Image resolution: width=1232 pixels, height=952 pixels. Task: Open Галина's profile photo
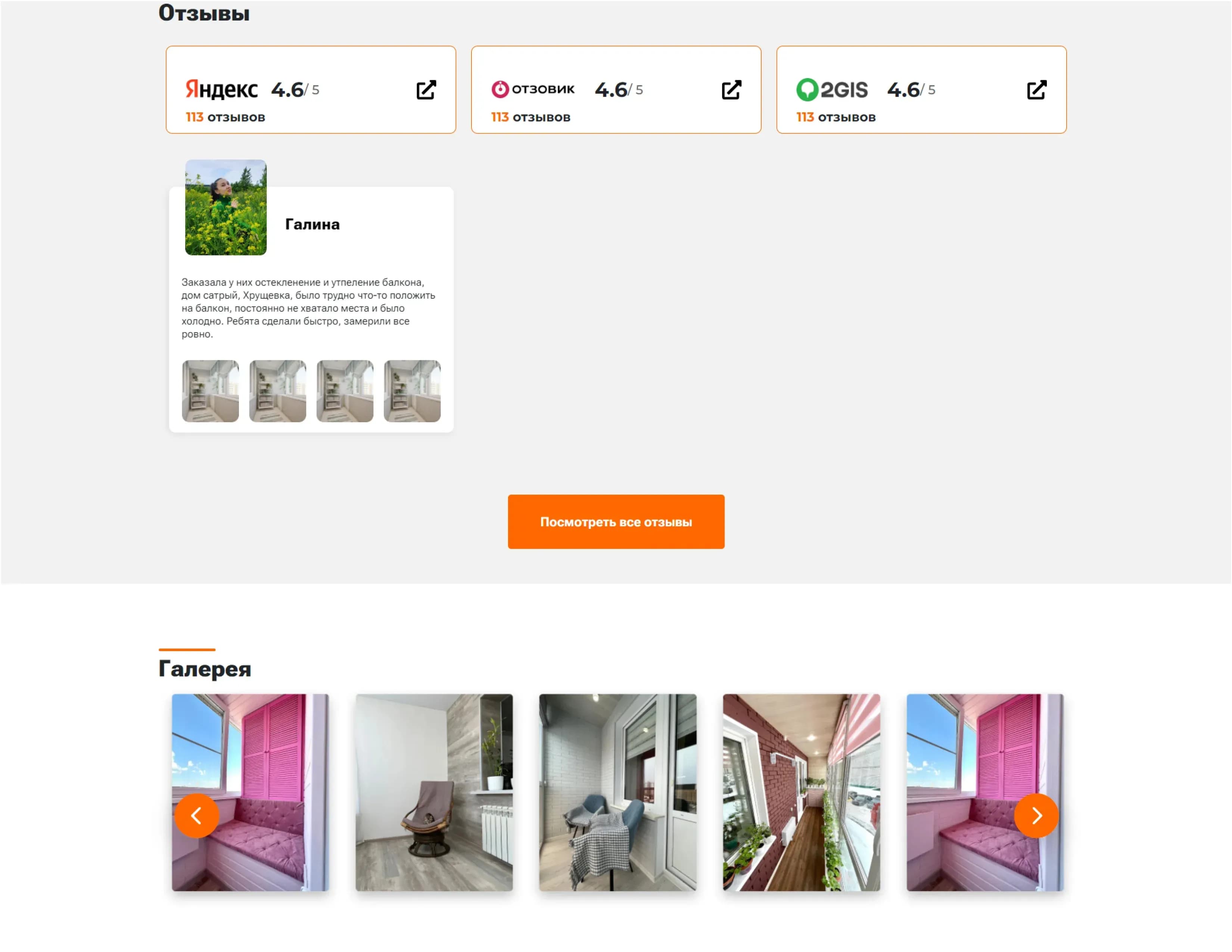225,207
